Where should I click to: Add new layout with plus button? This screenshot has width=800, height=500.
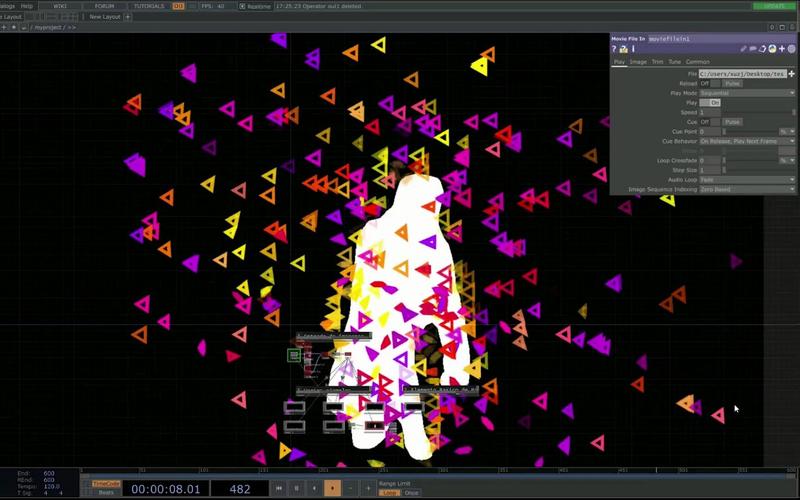[x=128, y=17]
